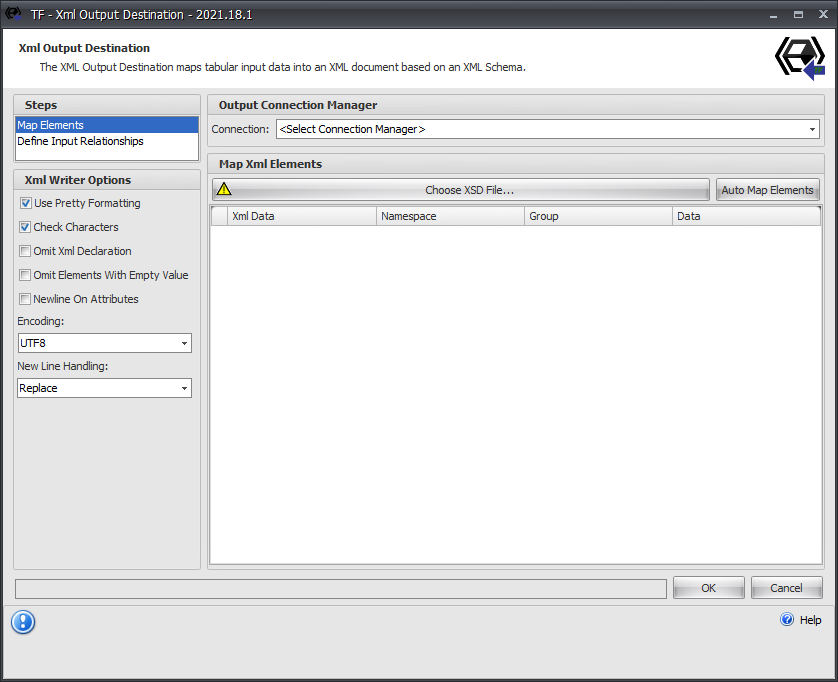Click the Help question mark icon
Viewport: 838px width, 682px height.
coord(787,620)
